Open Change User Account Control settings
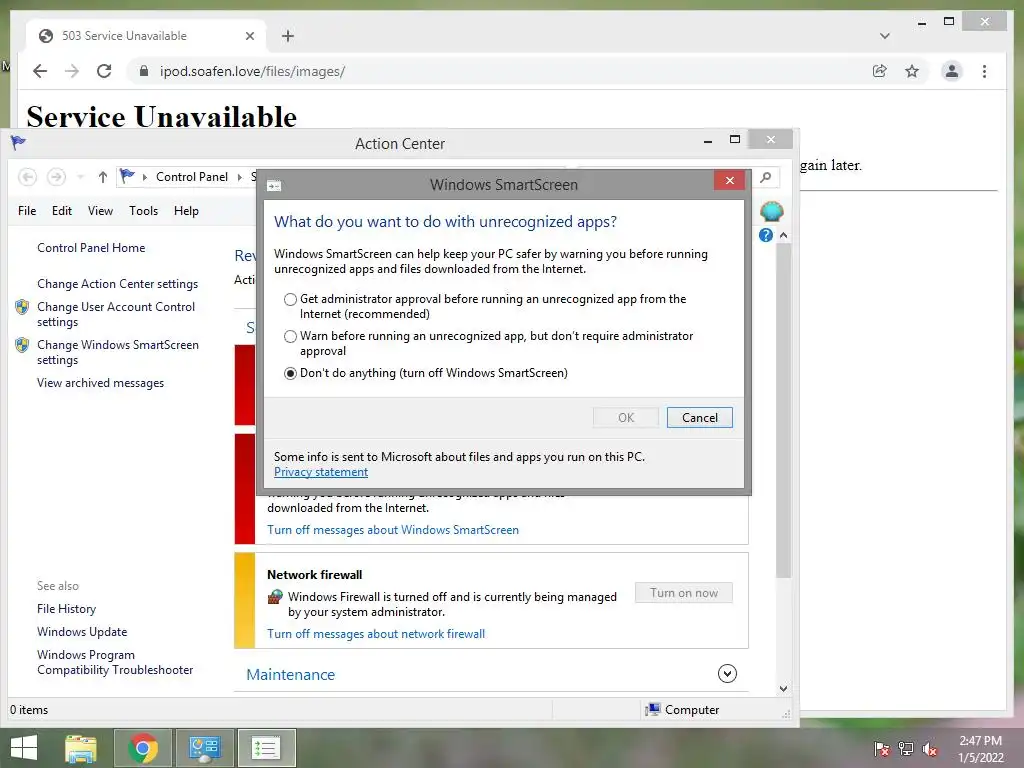1024x768 pixels. (116, 314)
